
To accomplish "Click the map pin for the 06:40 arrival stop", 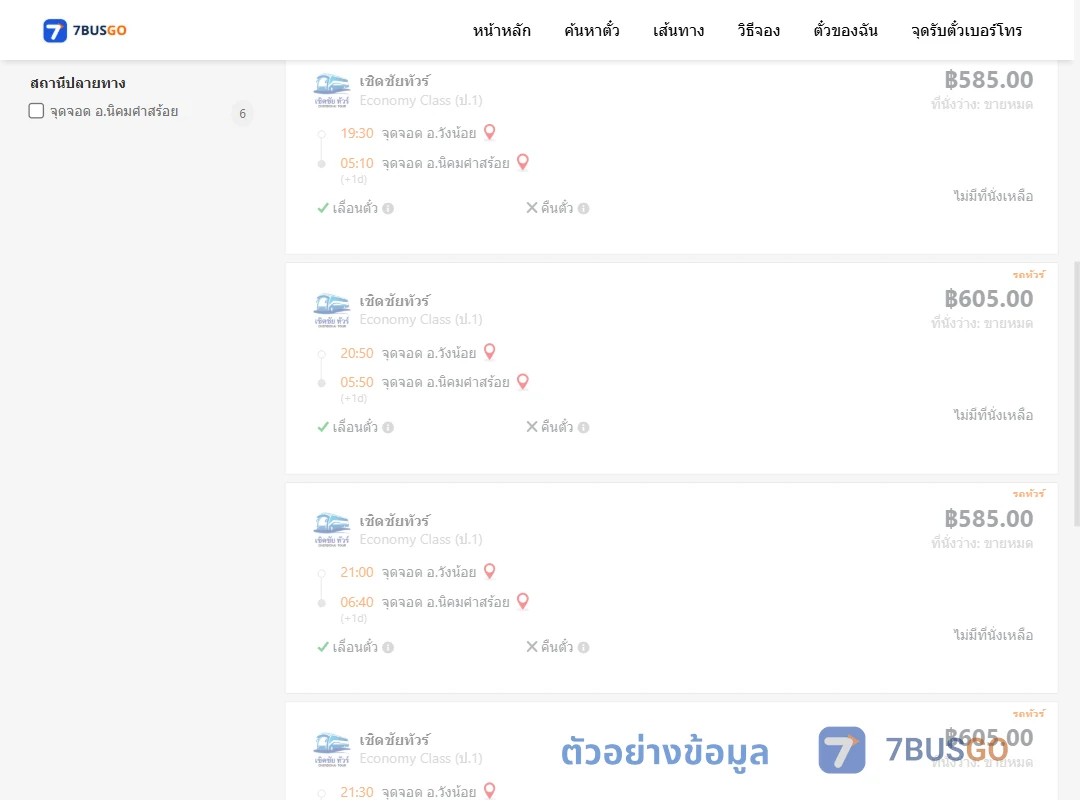I will pos(523,601).
